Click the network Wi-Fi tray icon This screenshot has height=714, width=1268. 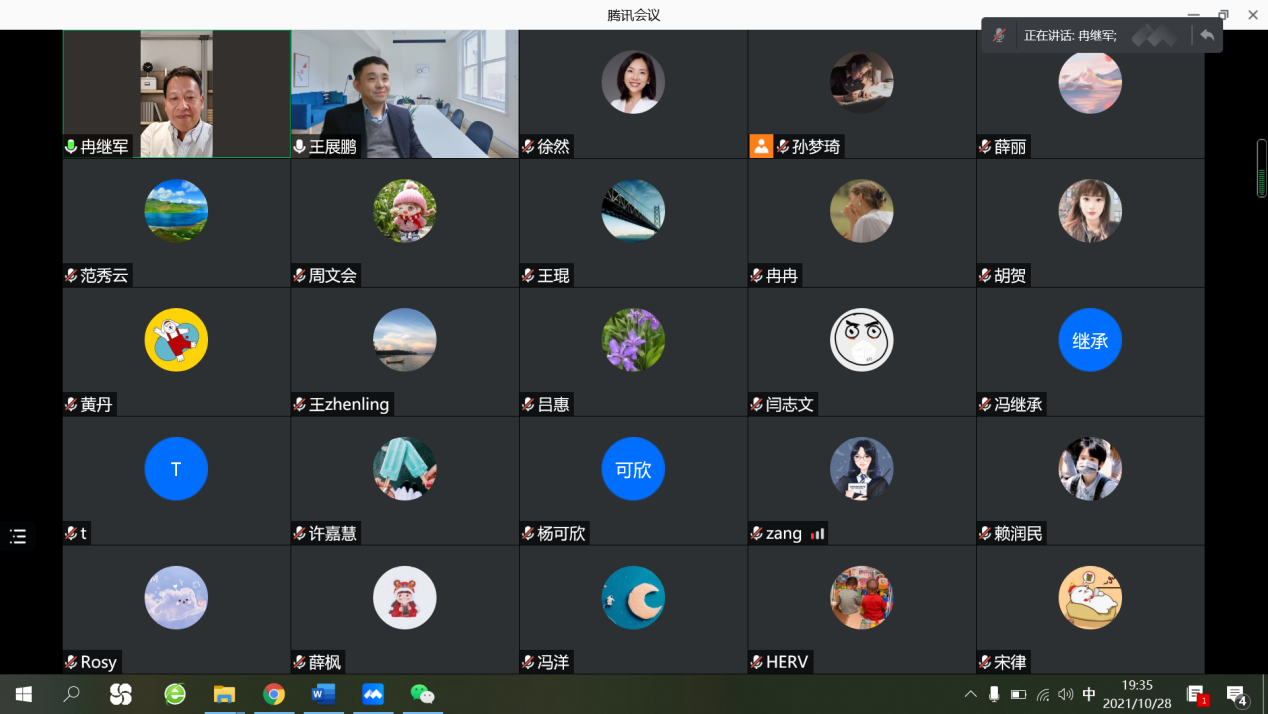pyautogui.click(x=1043, y=694)
